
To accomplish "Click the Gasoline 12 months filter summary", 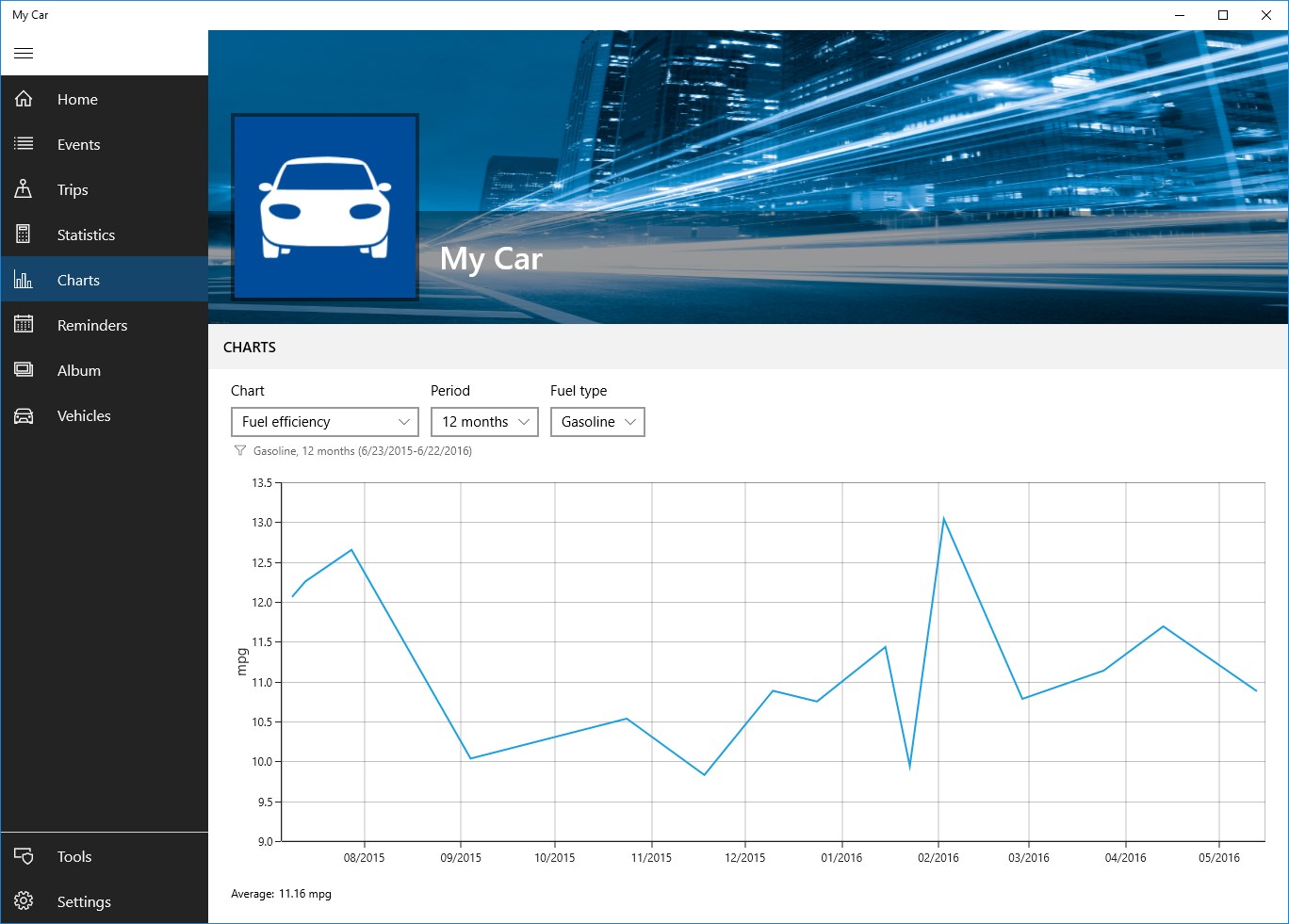I will [x=361, y=451].
